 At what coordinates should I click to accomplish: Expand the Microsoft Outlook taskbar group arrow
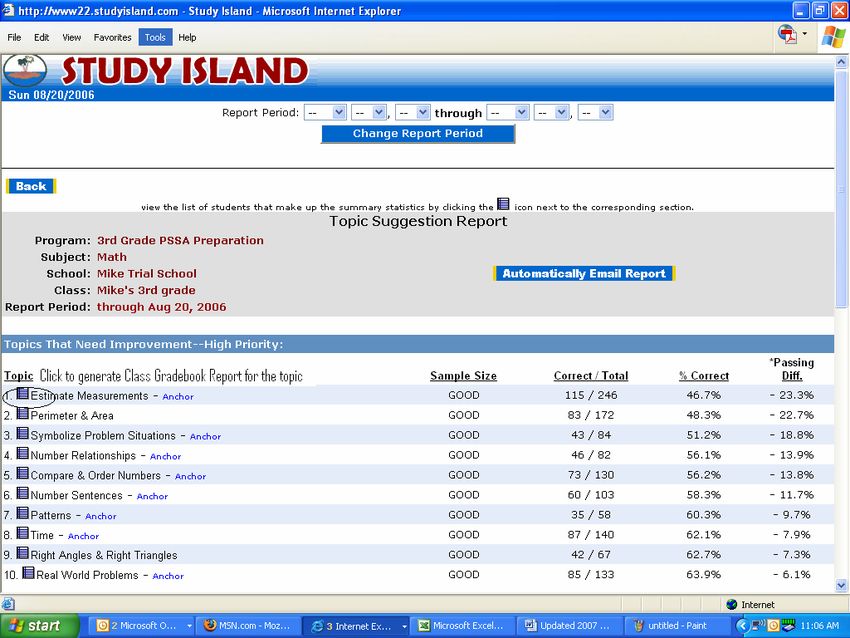tap(189, 626)
